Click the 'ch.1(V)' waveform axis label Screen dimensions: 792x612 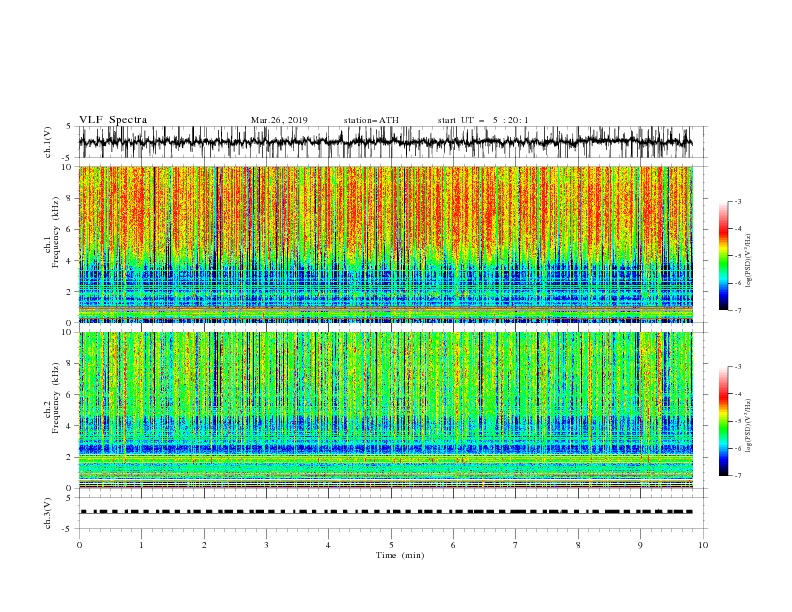pyautogui.click(x=48, y=142)
